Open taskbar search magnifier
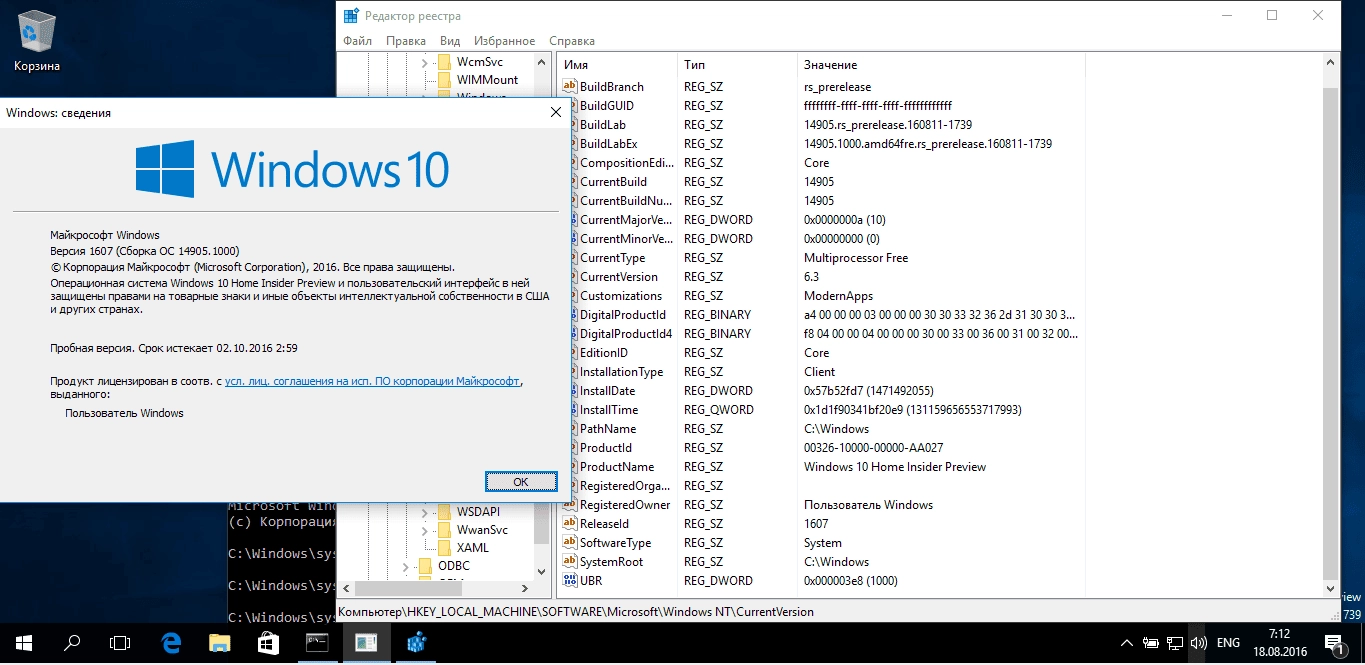This screenshot has height=665, width=1365. 72,643
